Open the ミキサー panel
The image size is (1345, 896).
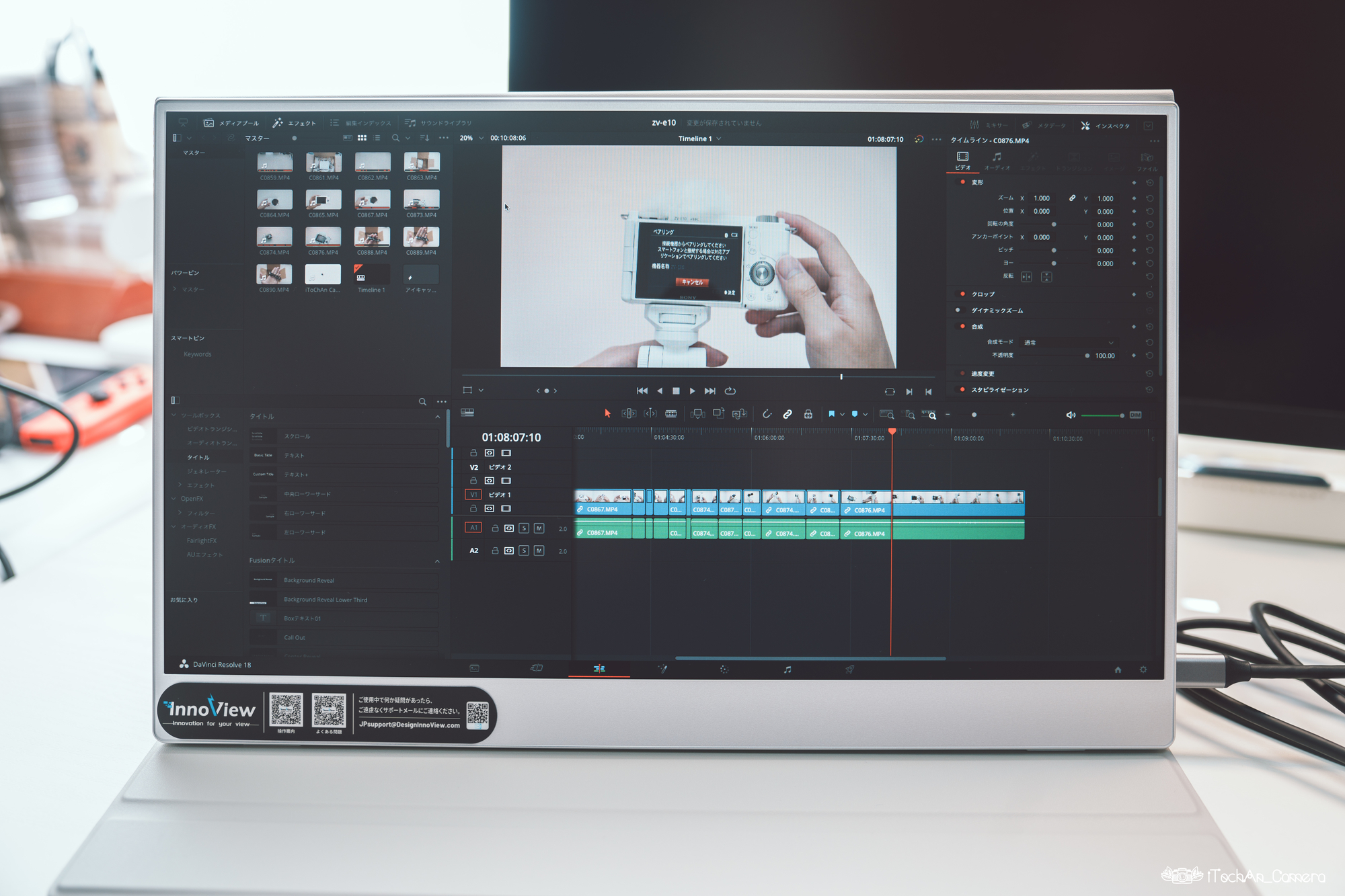pos(989,125)
